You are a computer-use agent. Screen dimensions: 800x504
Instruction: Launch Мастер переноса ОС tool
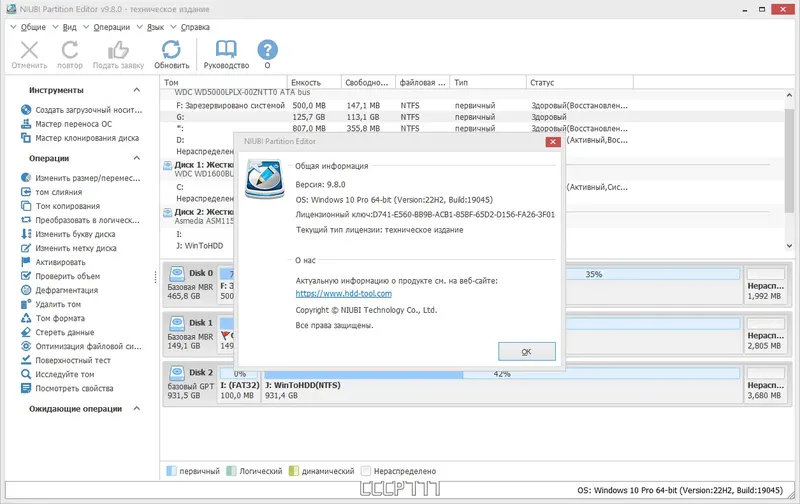[73, 124]
